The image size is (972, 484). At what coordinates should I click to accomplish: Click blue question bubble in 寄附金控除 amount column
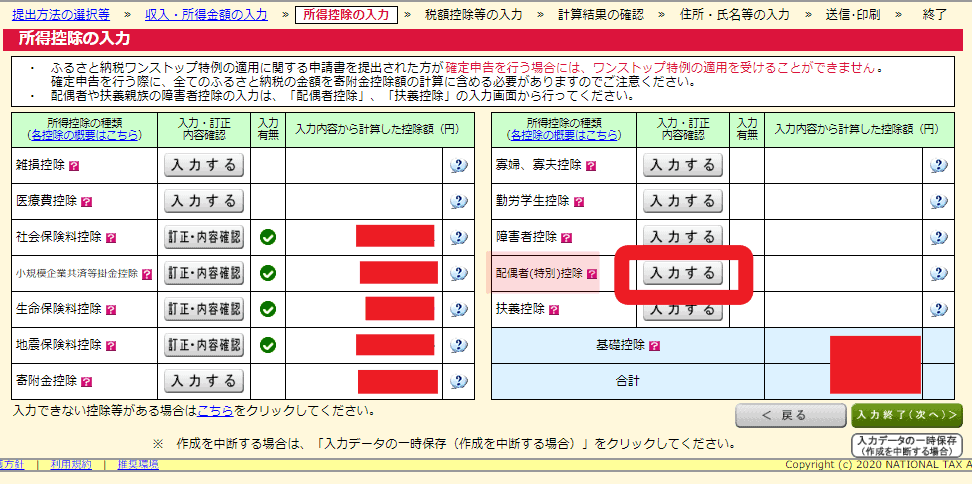coord(459,381)
